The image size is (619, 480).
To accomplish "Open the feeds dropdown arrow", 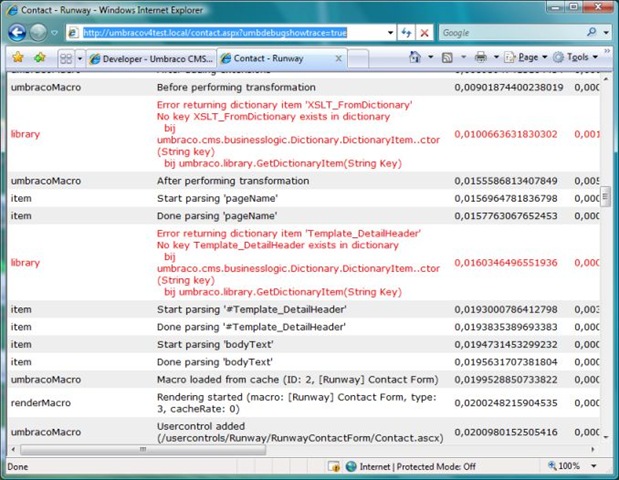I will coord(463,57).
